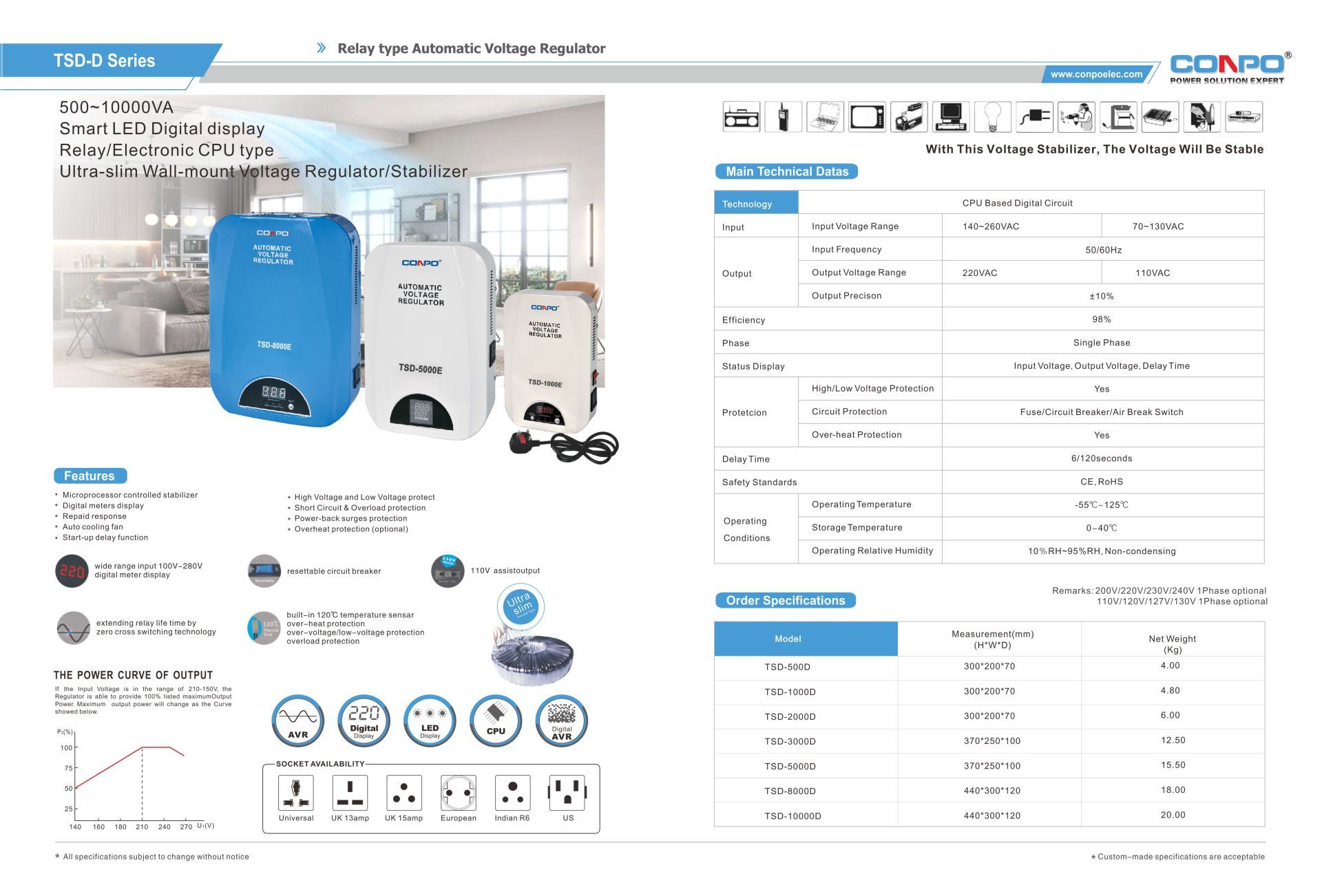Click the 220 Digital Display badge
The height and width of the screenshot is (896, 1322).
point(364,721)
